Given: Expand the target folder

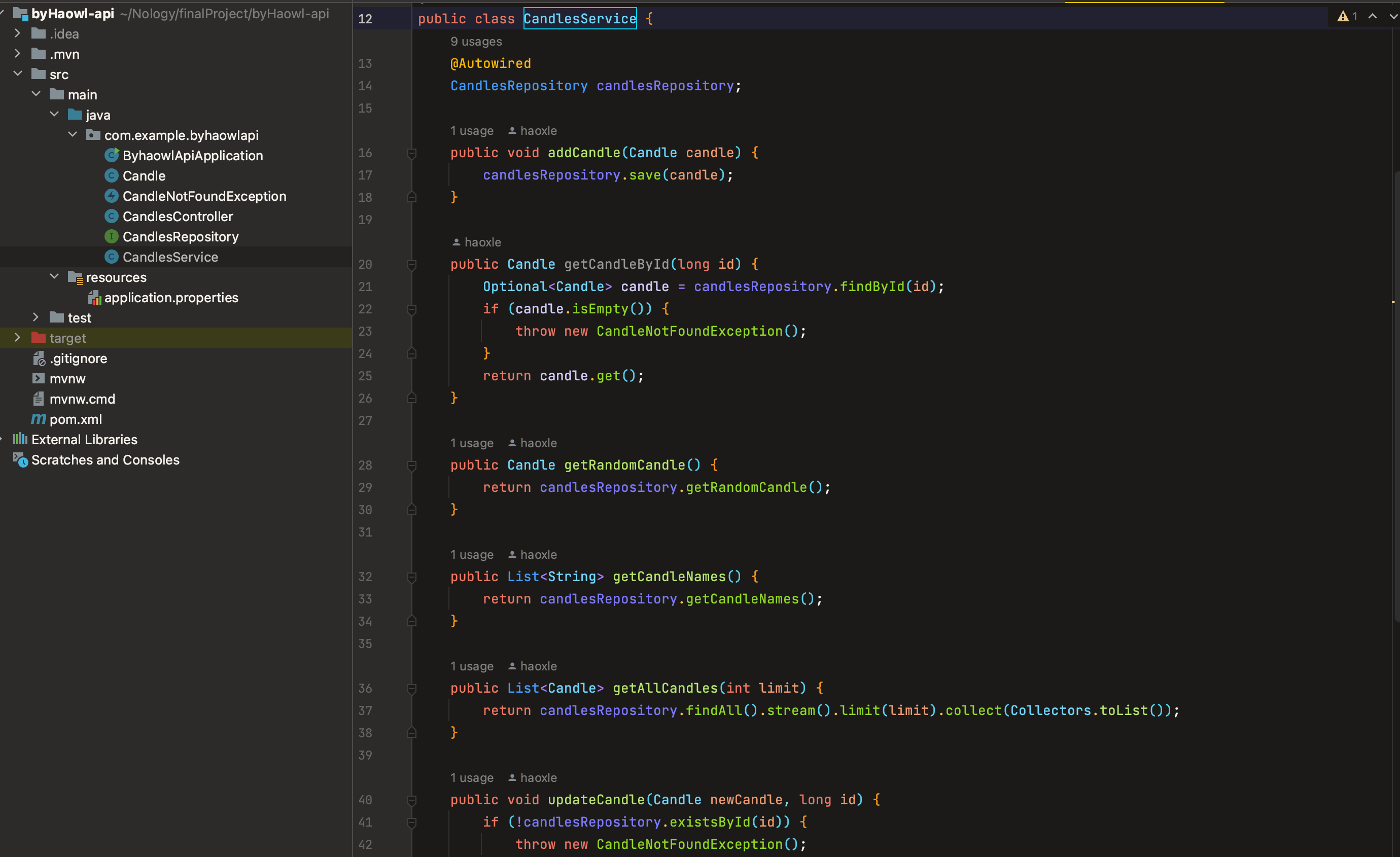Looking at the screenshot, I should (x=18, y=338).
